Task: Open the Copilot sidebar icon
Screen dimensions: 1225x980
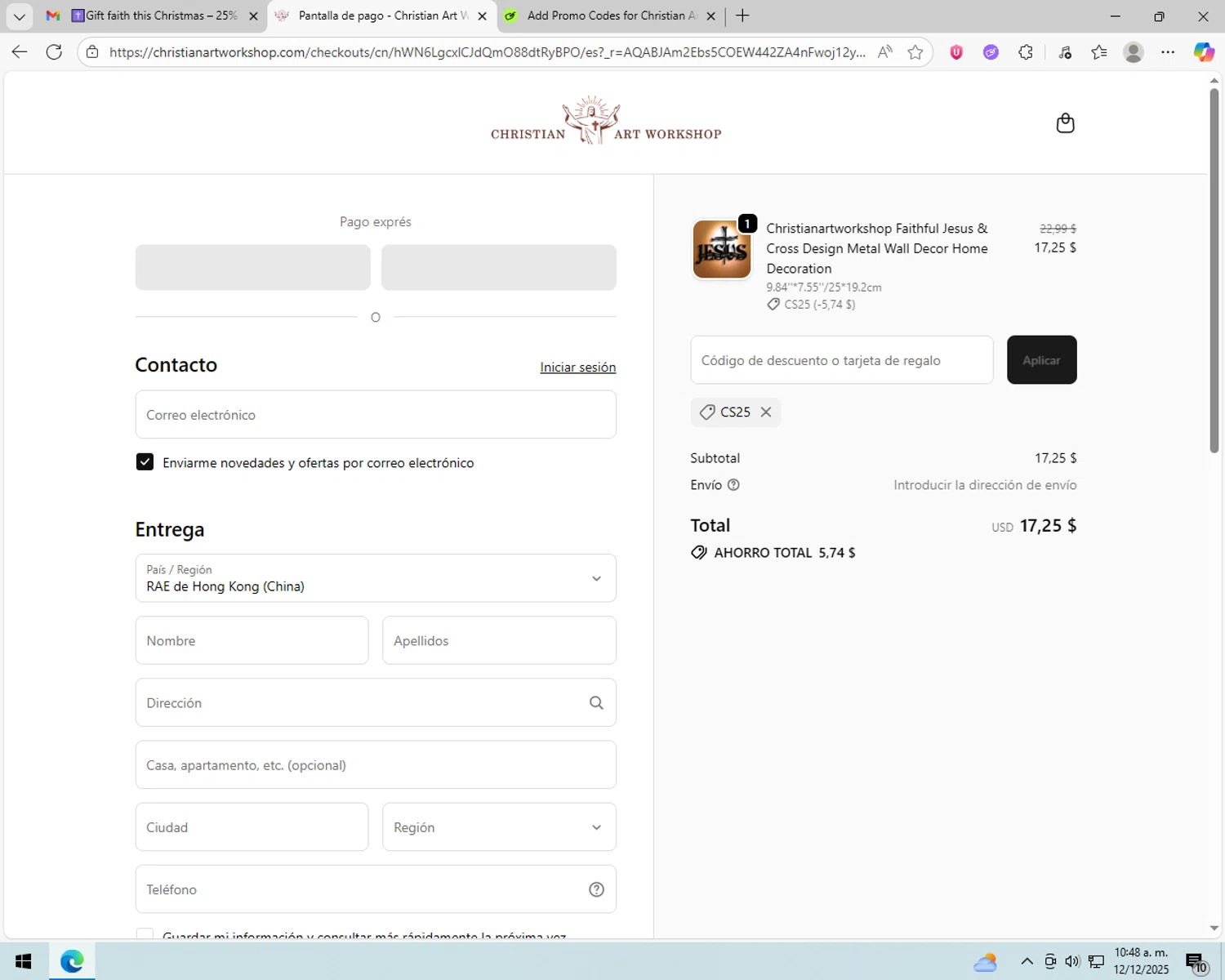Action: (1204, 52)
